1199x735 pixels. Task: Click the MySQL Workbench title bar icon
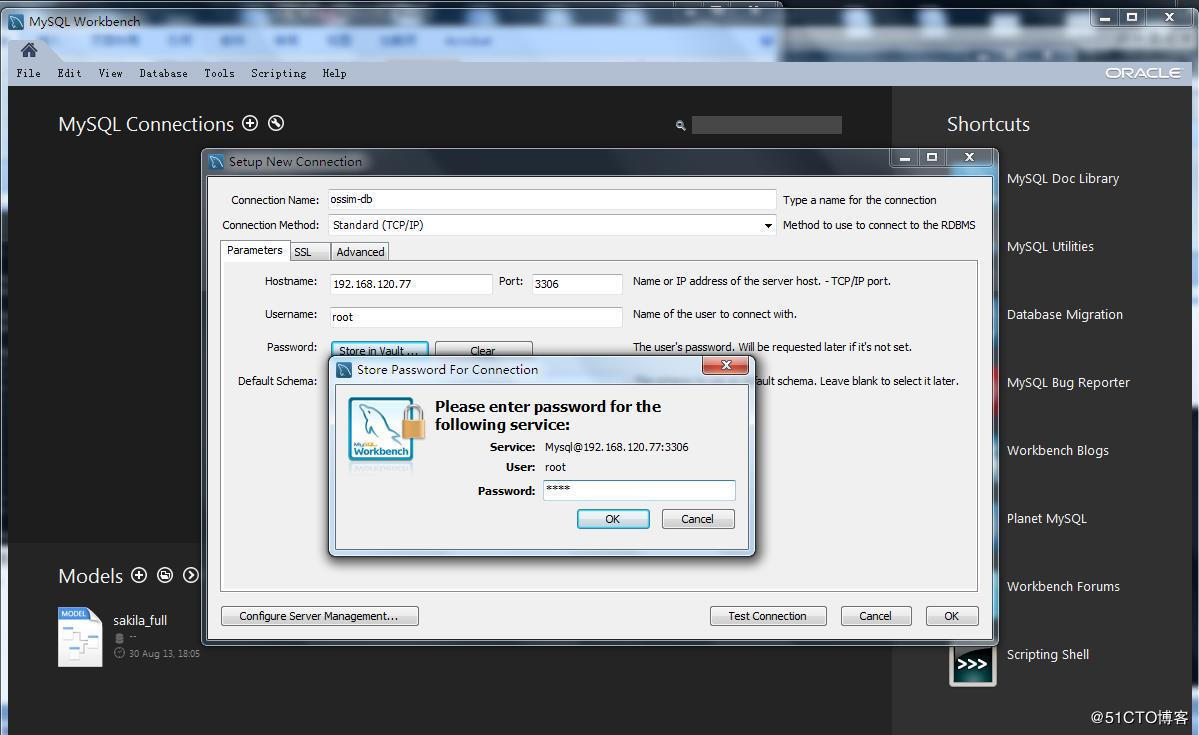tap(16, 21)
